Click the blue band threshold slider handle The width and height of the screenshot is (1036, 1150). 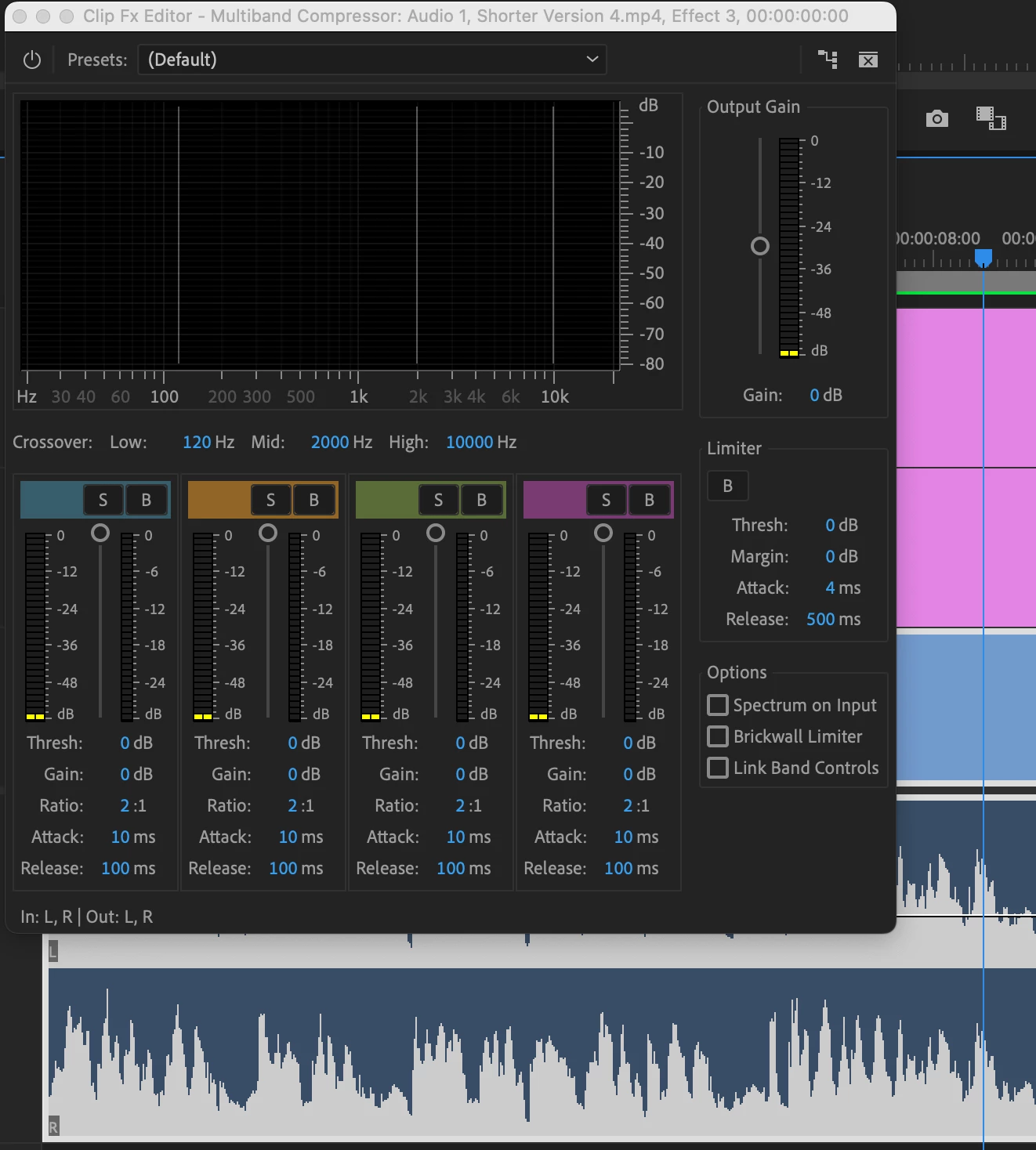pyautogui.click(x=100, y=533)
